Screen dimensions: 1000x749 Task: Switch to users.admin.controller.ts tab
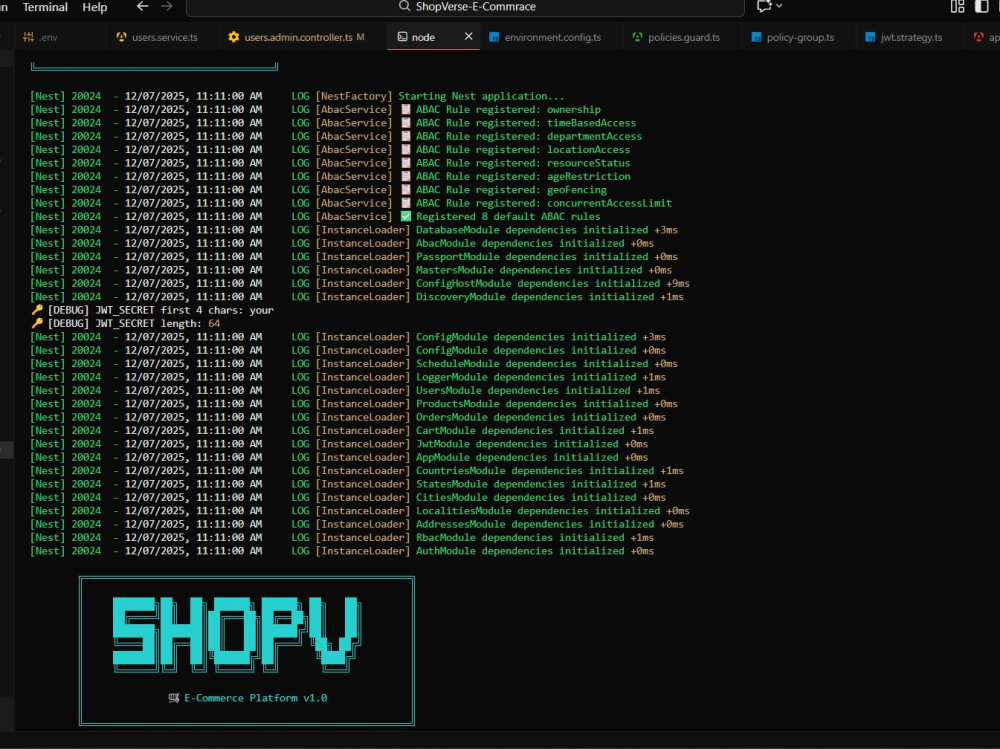[297, 37]
